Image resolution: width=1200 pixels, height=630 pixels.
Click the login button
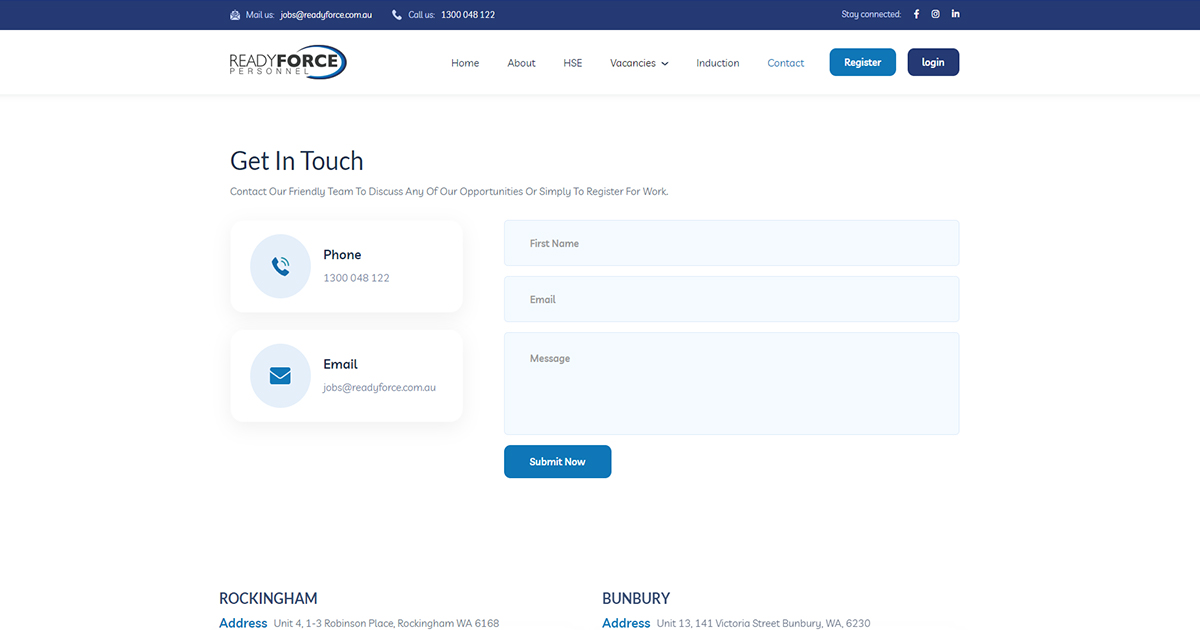[932, 62]
